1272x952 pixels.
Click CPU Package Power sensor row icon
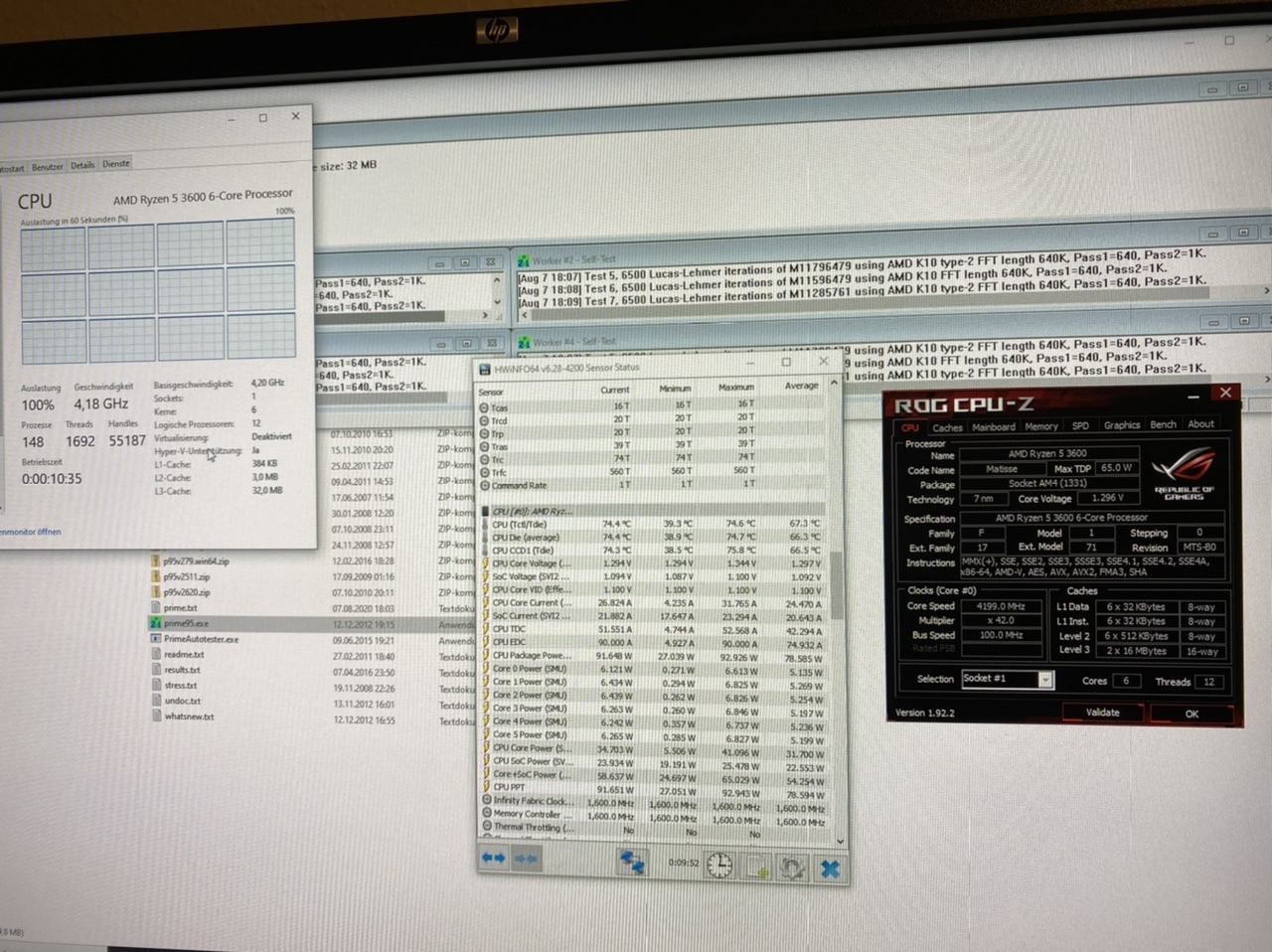click(485, 655)
